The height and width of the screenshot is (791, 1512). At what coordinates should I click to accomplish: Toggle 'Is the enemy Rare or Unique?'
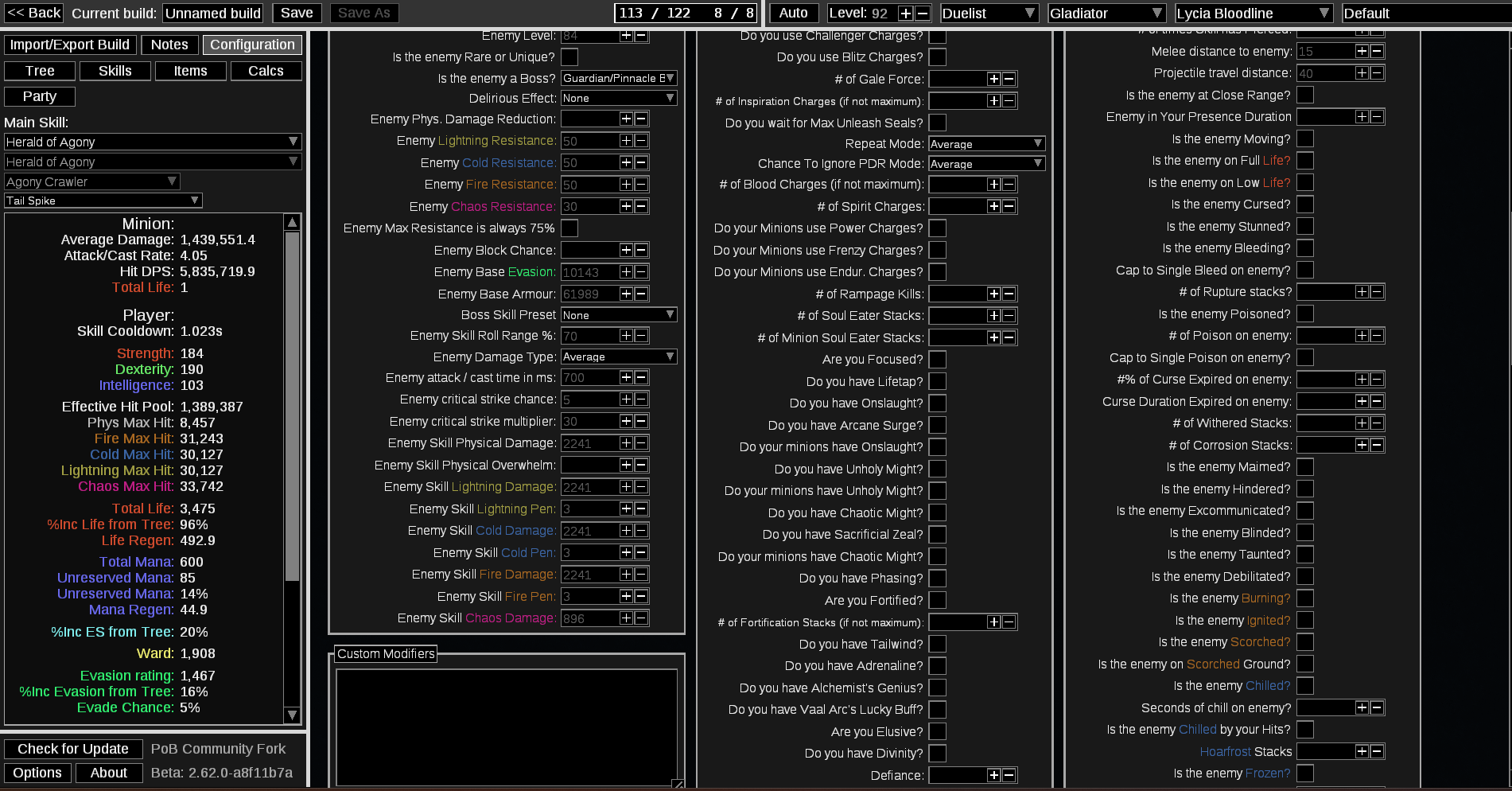coord(569,57)
